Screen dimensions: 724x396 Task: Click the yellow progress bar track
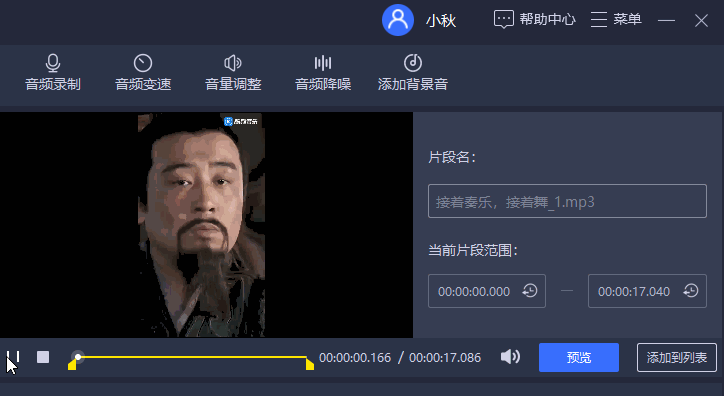[x=194, y=357]
